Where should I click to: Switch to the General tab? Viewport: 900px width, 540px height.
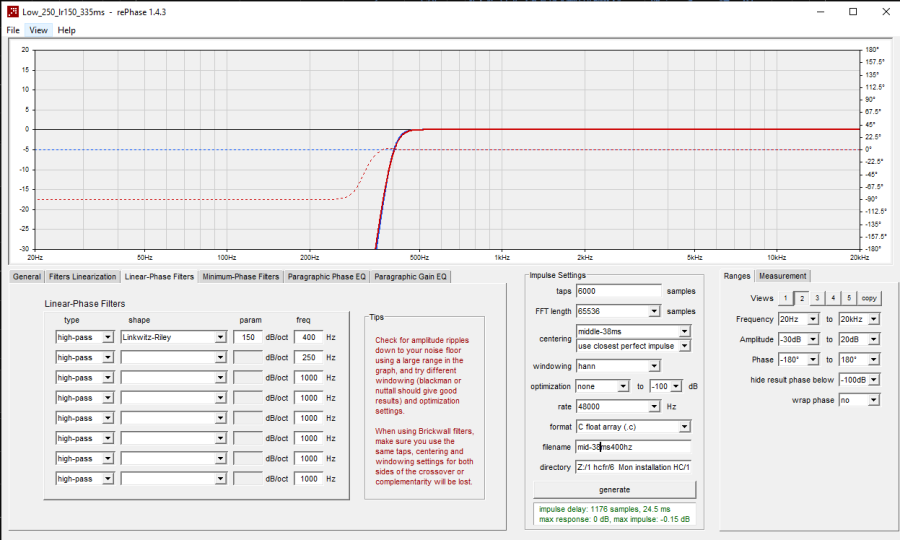click(27, 277)
